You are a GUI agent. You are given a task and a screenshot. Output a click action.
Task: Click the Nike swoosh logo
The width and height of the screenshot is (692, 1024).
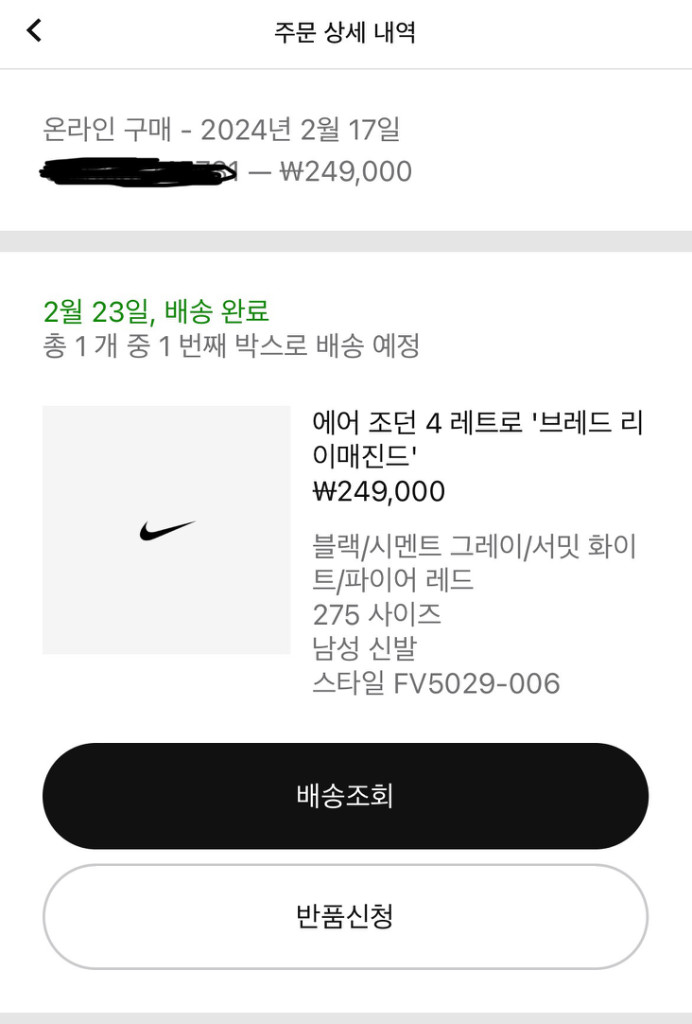[x=167, y=530]
